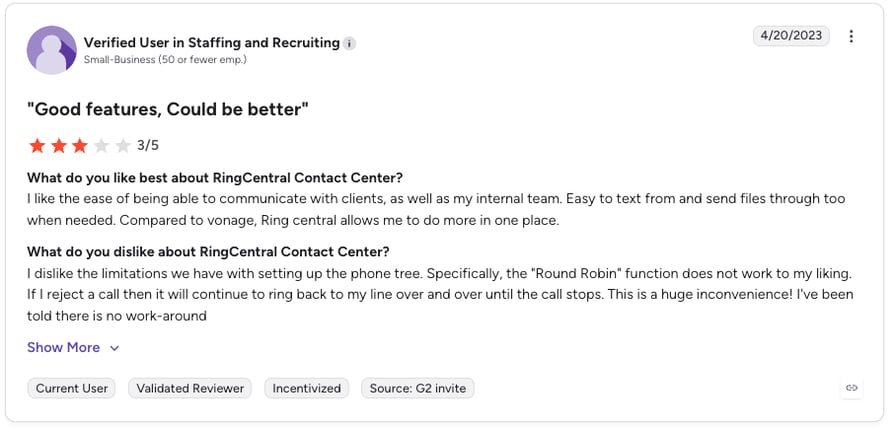Click the fifth gray rating star
The image size is (894, 429).
[x=123, y=146]
